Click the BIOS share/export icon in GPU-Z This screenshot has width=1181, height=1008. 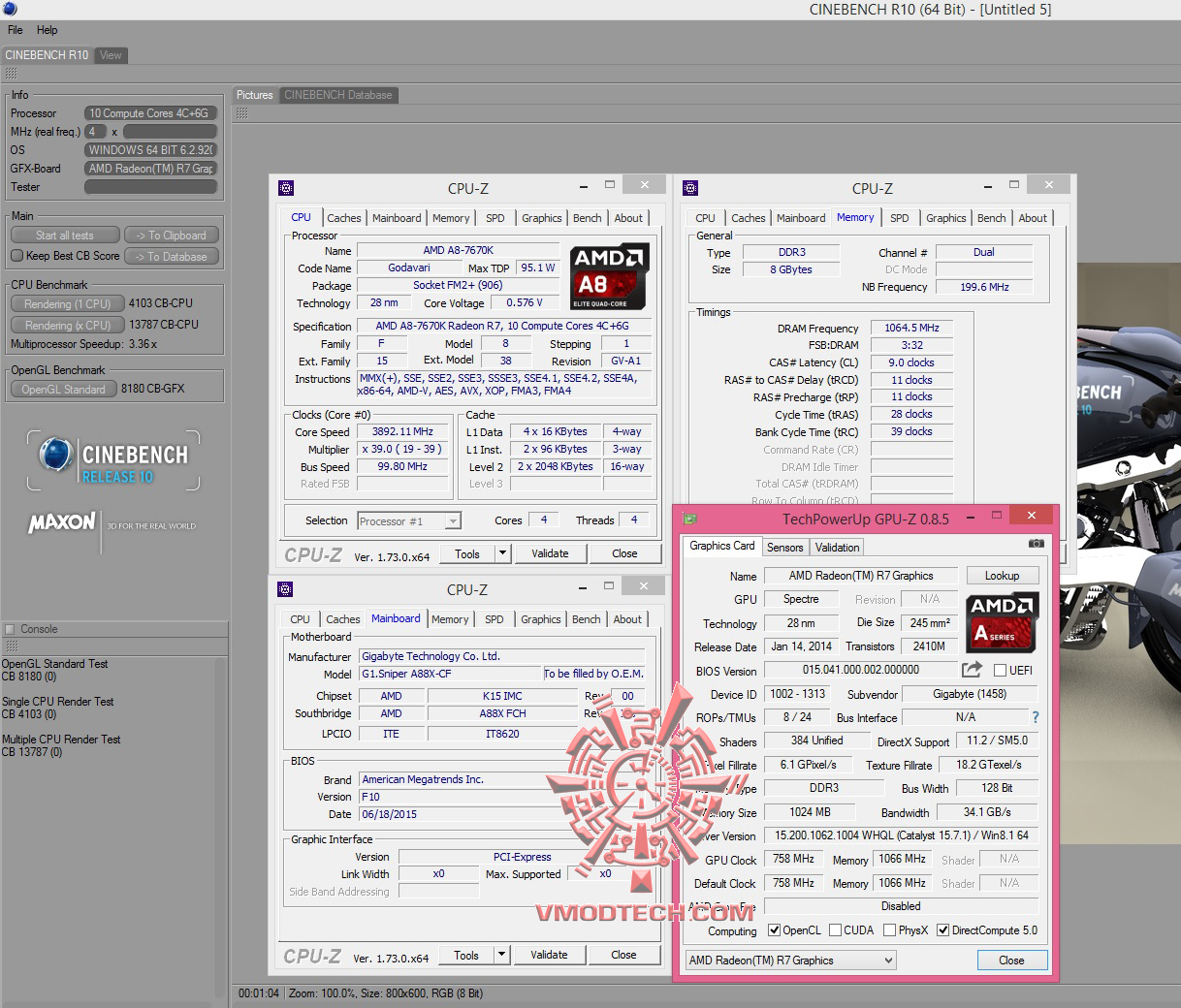(972, 670)
